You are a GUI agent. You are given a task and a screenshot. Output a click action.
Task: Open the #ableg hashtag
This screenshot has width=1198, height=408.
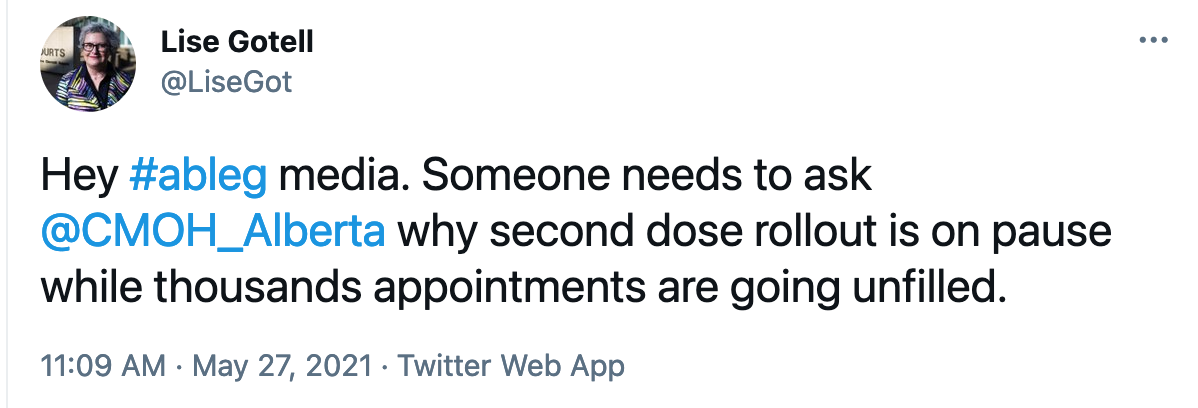coord(198,177)
